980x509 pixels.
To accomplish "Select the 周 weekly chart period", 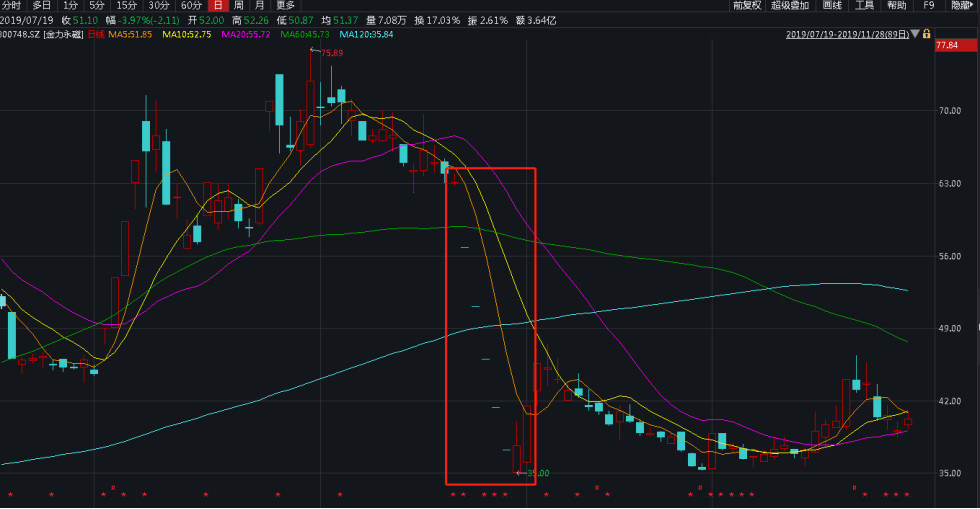I will pos(238,6).
